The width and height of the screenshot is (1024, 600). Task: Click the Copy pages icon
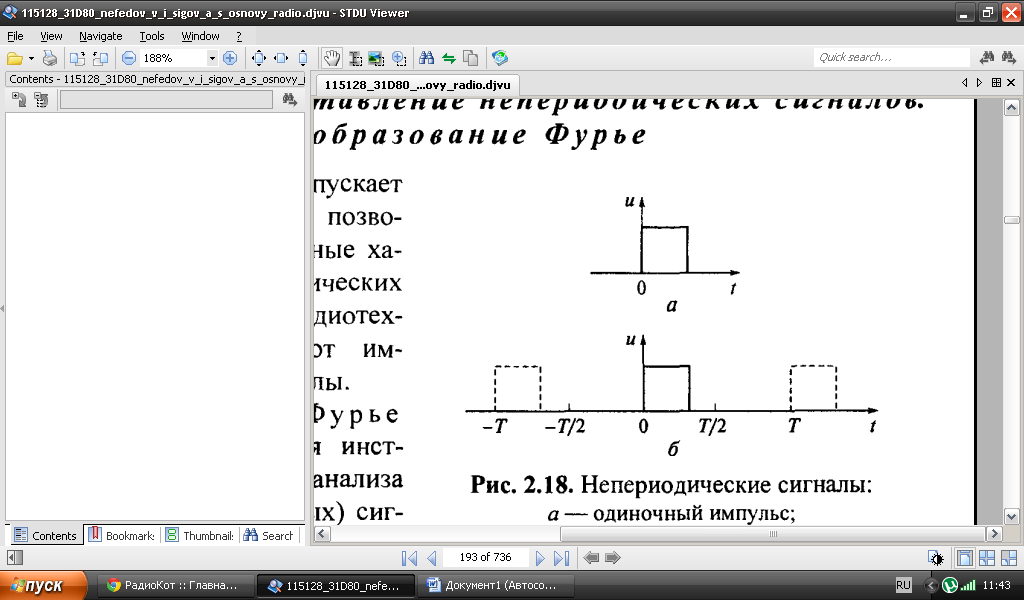[x=470, y=58]
